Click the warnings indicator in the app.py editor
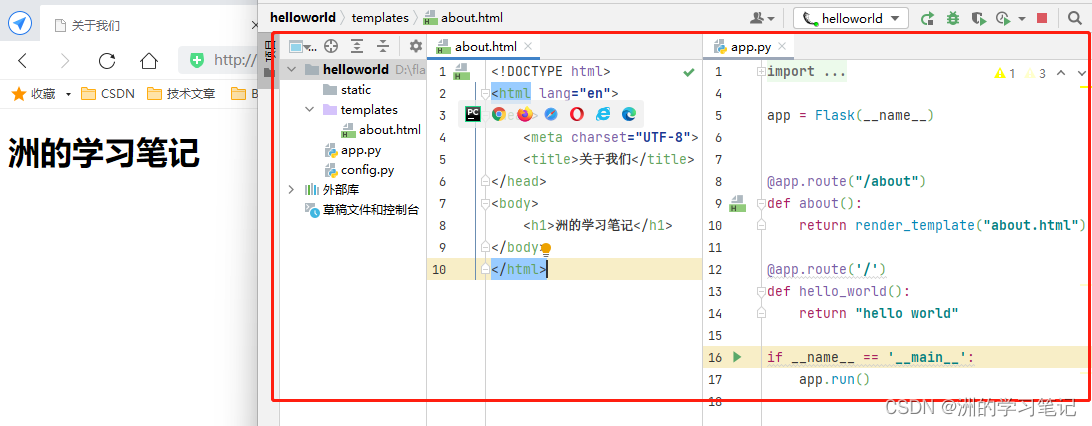 pos(1005,73)
